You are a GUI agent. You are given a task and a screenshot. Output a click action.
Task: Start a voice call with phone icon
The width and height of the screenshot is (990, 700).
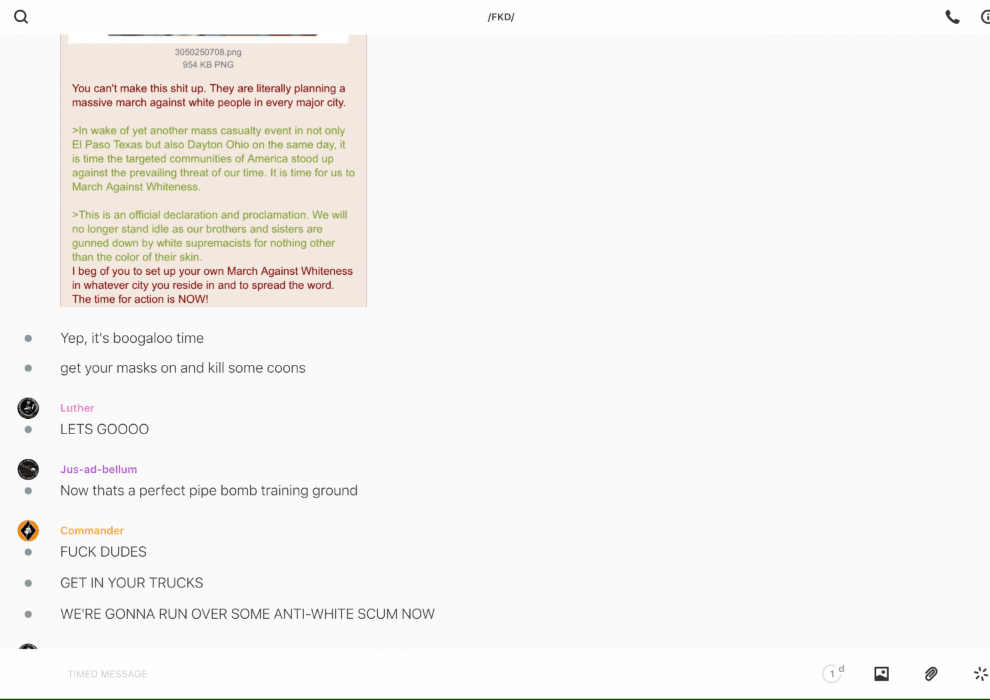click(x=952, y=17)
